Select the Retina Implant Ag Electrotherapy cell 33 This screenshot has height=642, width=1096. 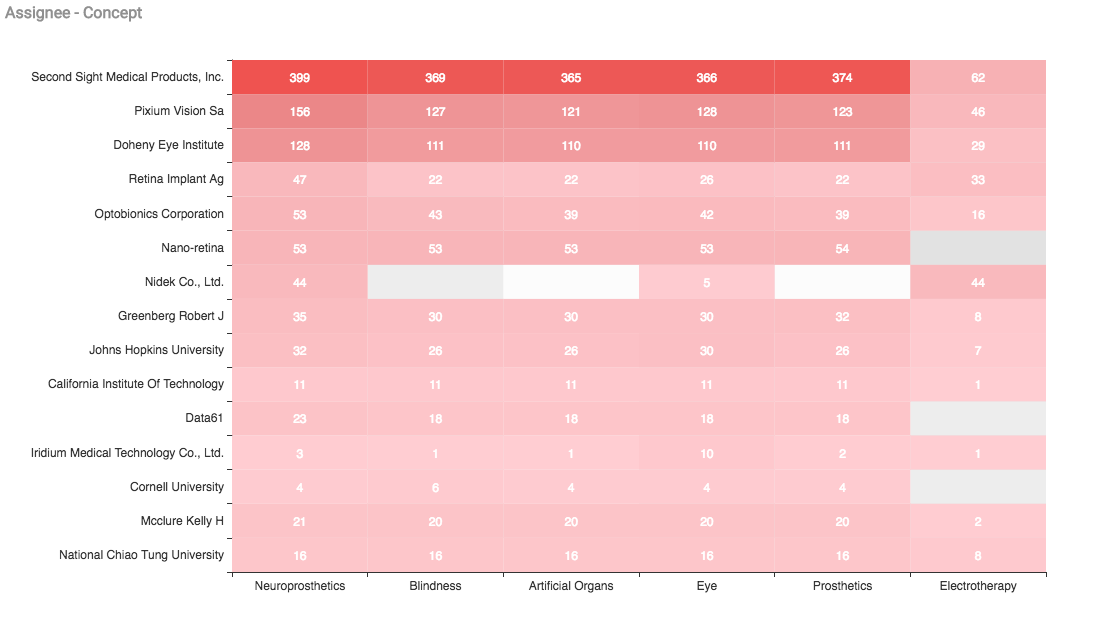[978, 180]
